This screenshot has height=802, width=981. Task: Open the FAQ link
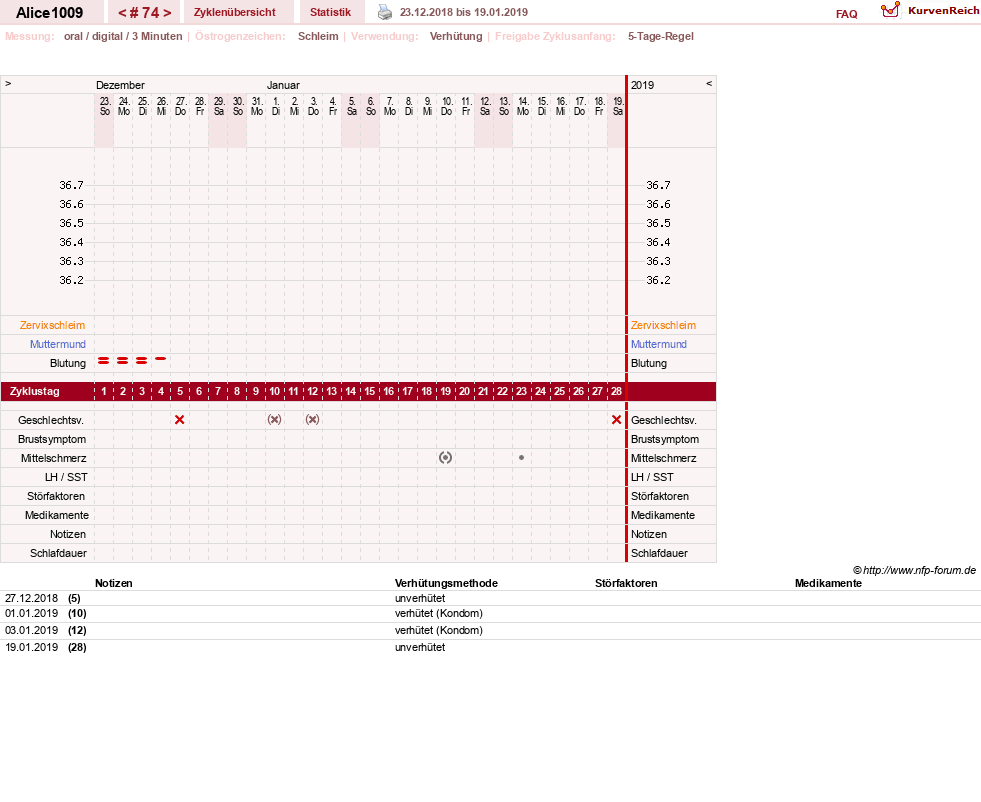[846, 14]
